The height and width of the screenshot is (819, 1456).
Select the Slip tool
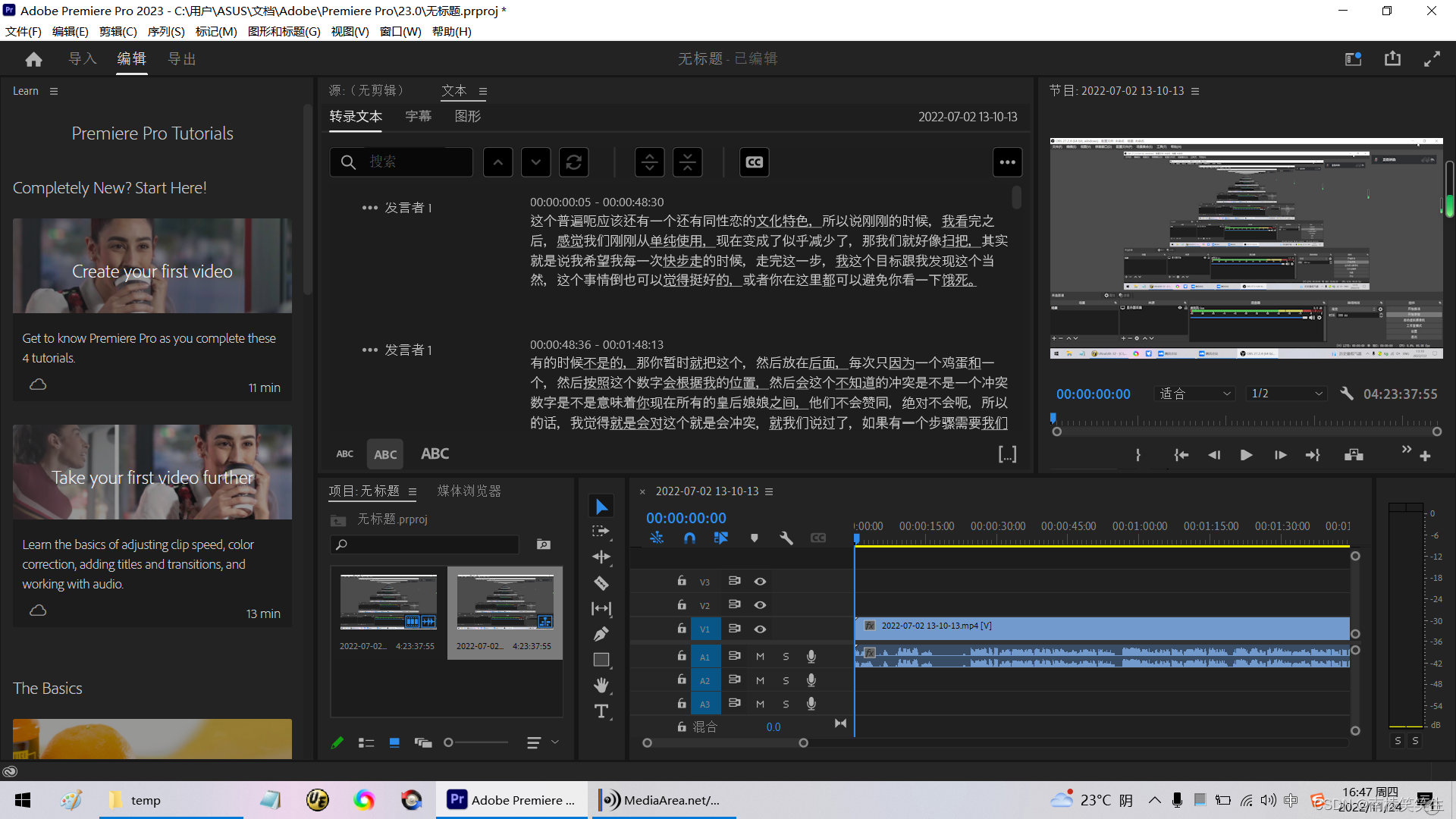[601, 608]
